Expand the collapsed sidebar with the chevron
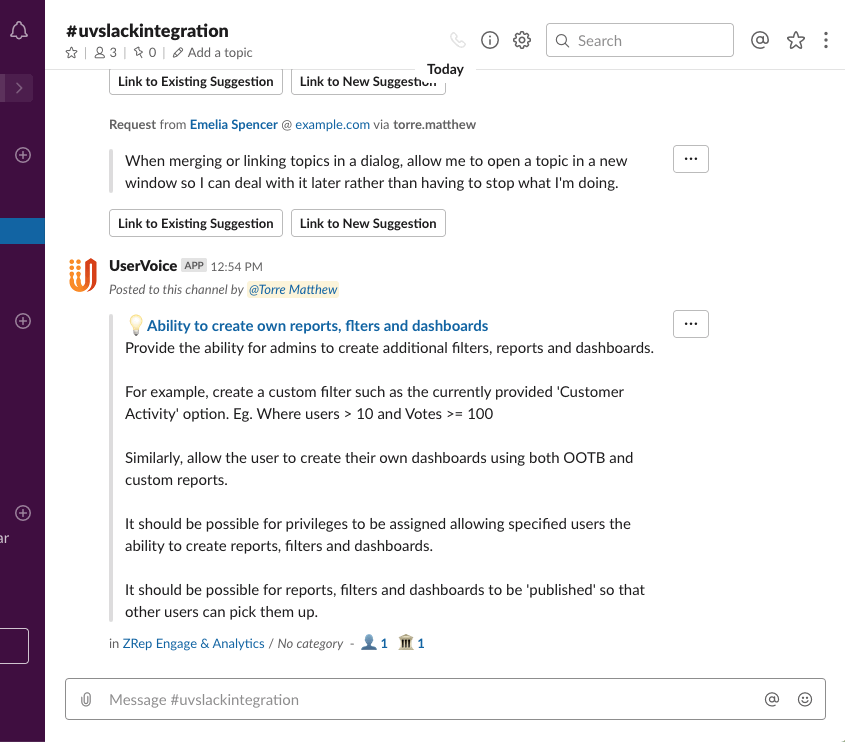Image resolution: width=845 pixels, height=742 pixels. pyautogui.click(x=19, y=88)
